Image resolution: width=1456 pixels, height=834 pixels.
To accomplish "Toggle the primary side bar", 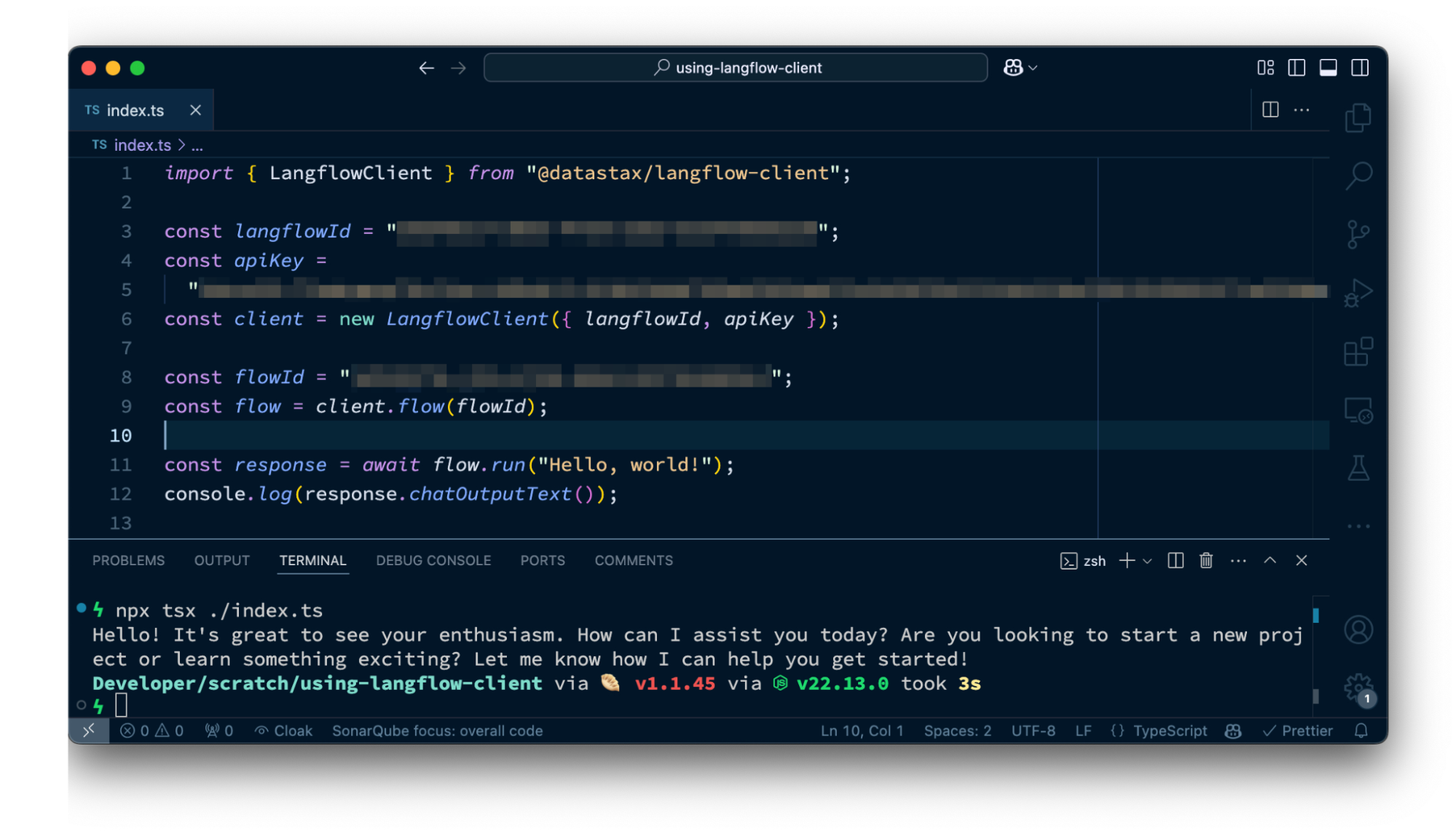I will point(1296,68).
